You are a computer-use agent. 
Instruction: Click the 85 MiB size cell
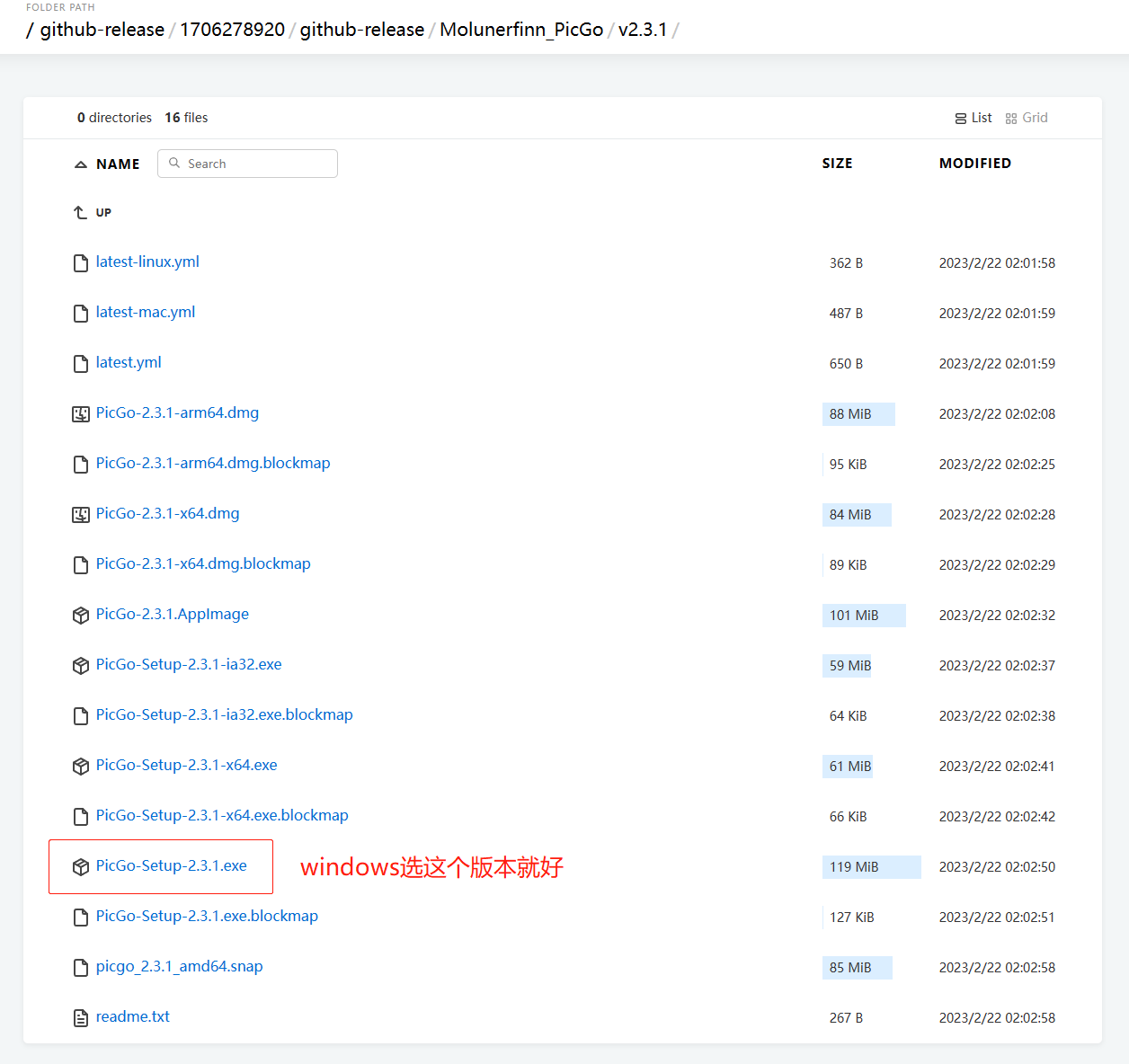(858, 968)
